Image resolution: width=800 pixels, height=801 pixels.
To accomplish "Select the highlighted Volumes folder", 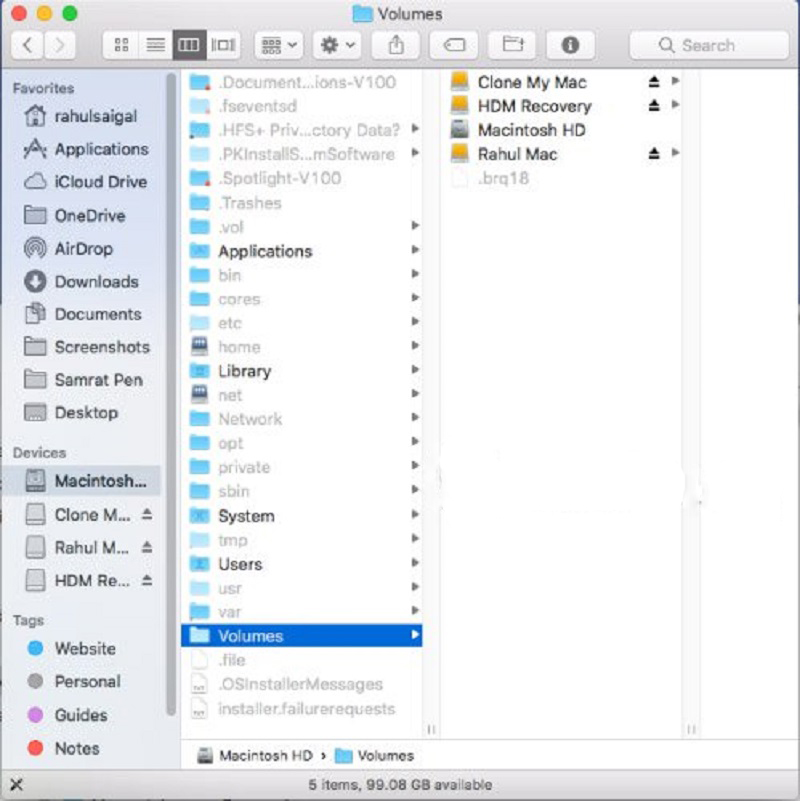I will (301, 635).
